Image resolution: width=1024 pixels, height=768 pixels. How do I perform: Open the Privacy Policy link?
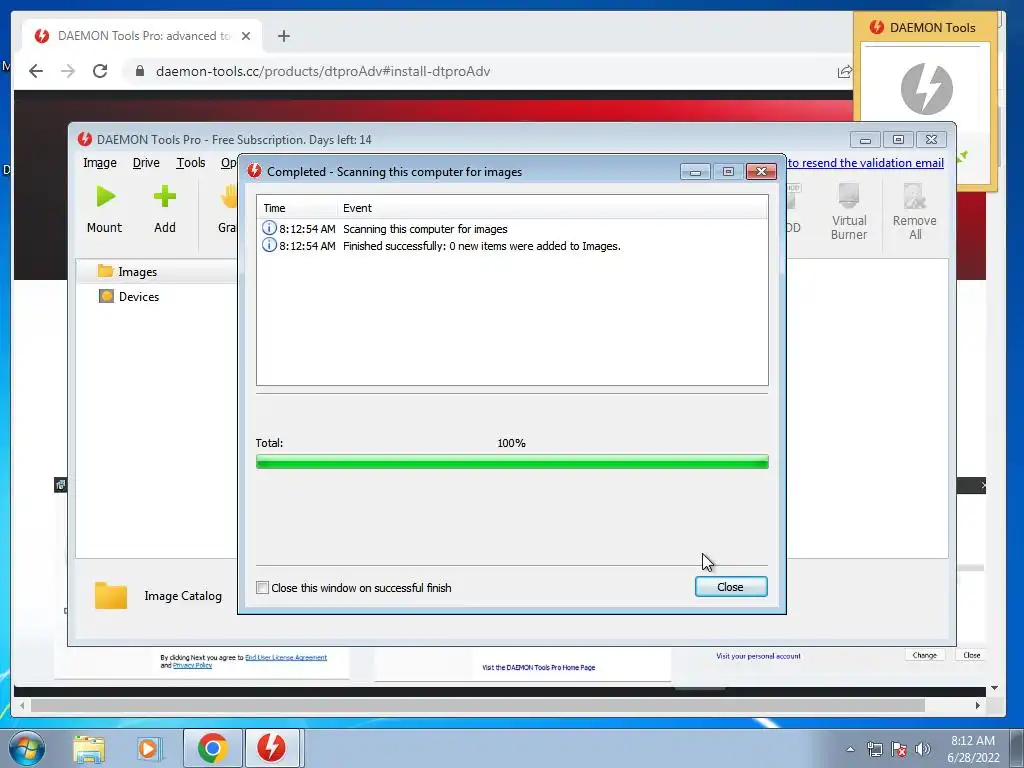point(192,665)
